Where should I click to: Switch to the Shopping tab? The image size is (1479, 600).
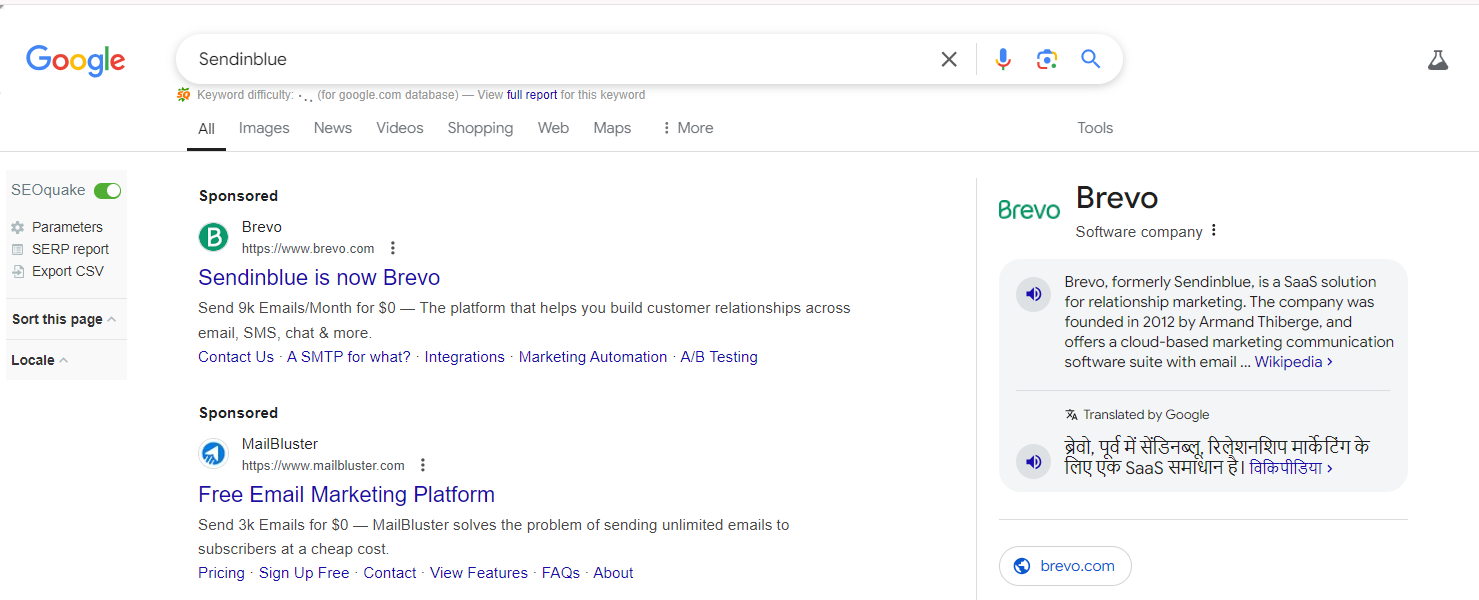(x=480, y=128)
